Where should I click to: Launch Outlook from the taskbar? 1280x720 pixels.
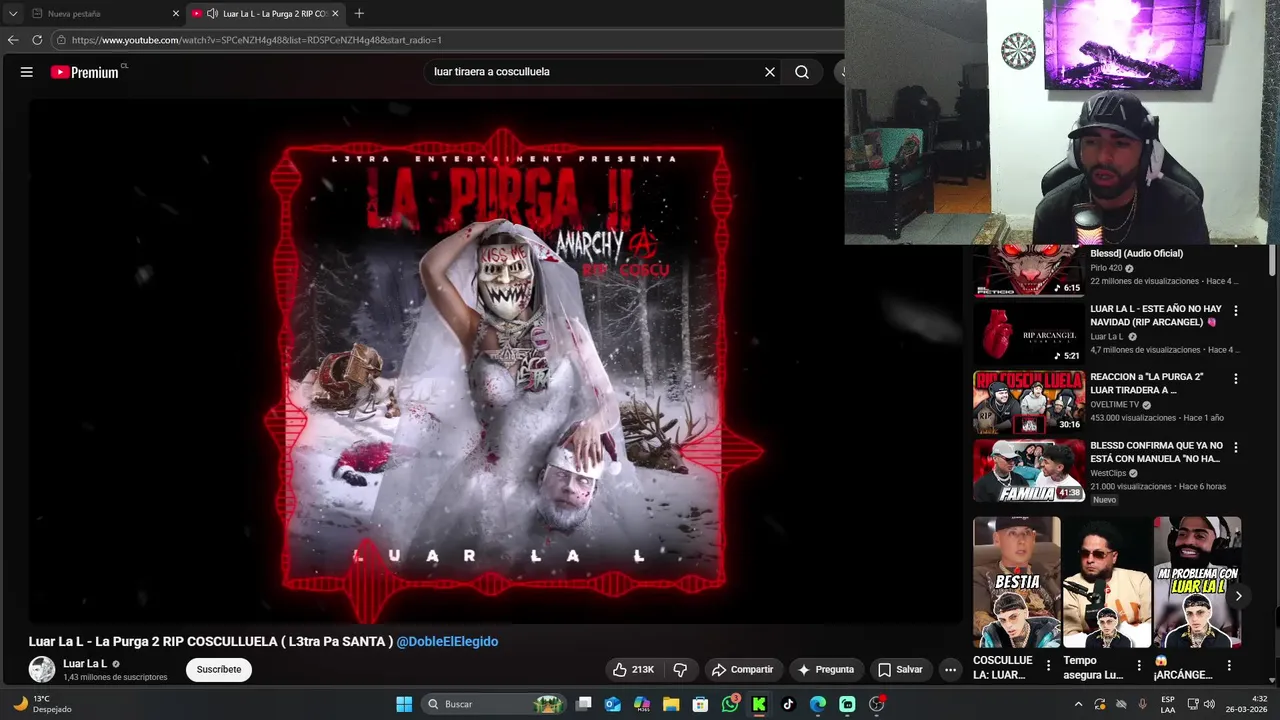613,704
